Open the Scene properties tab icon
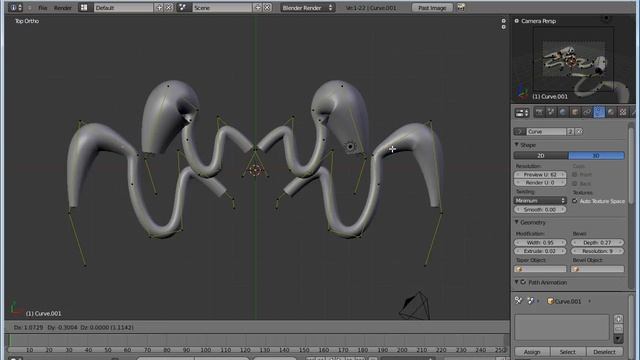Viewport: 640px width, 360px height. (x=551, y=112)
